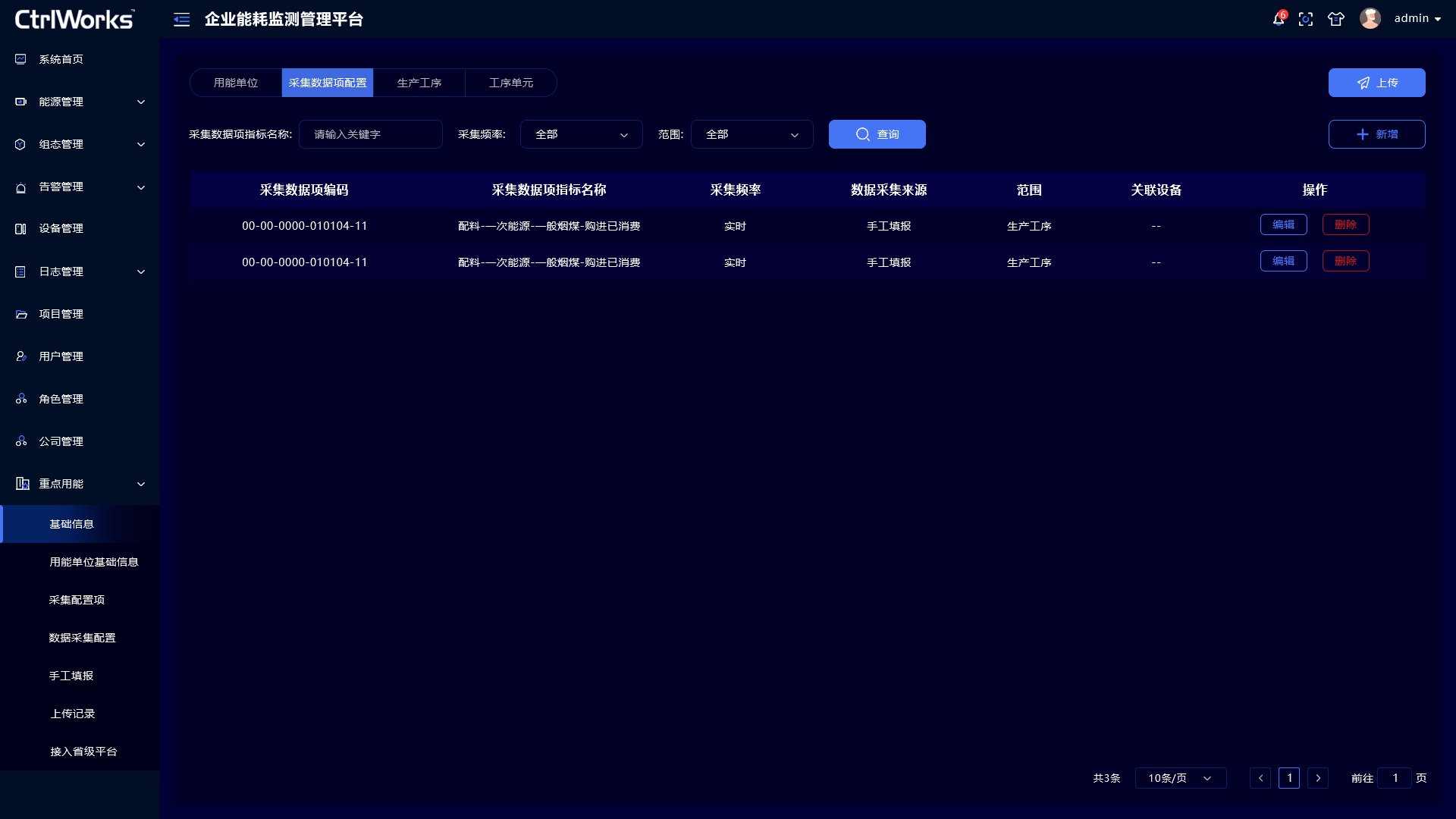
Task: Click the 新增 button
Action: coord(1376,134)
